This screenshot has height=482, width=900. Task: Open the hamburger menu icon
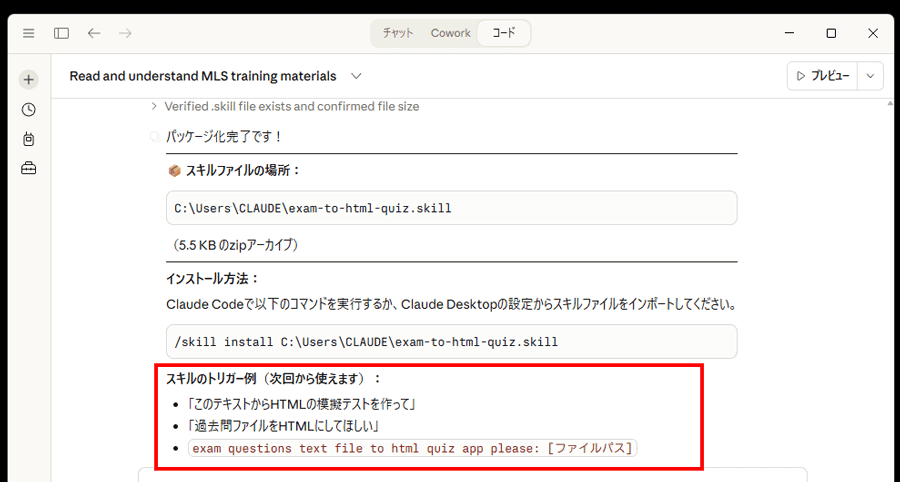tap(29, 33)
